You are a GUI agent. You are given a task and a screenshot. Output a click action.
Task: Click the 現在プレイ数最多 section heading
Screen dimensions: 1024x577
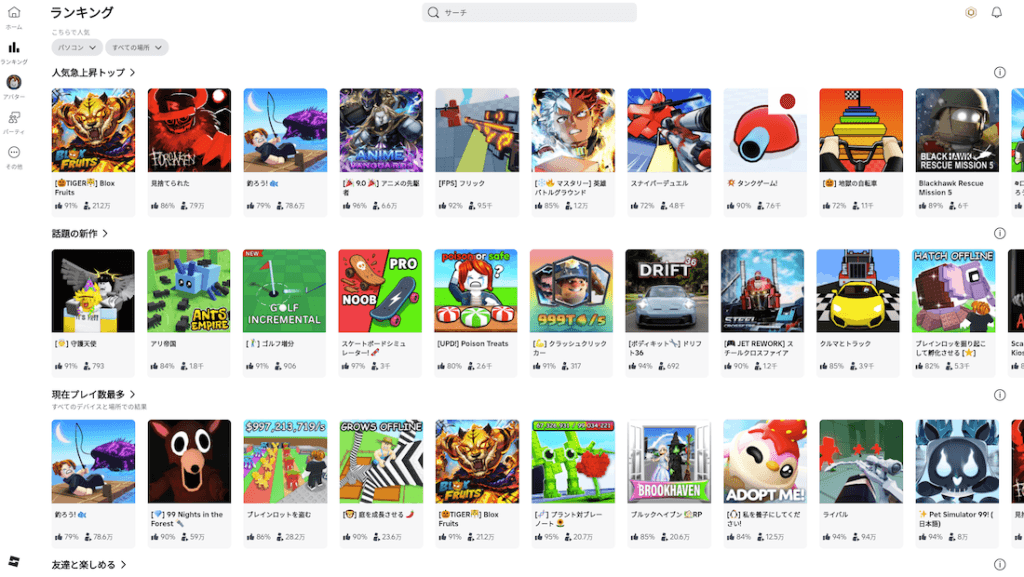coord(88,394)
